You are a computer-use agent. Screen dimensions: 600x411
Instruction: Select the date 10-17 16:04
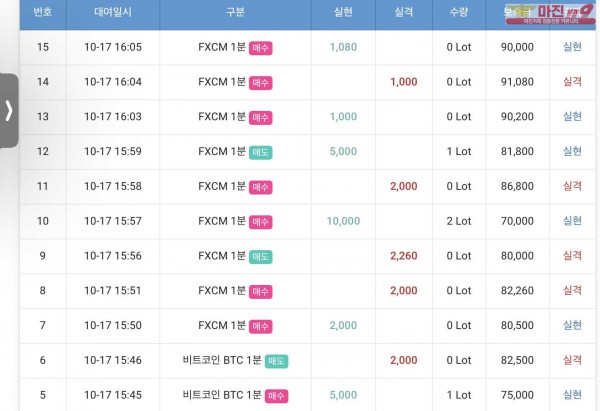coord(113,82)
